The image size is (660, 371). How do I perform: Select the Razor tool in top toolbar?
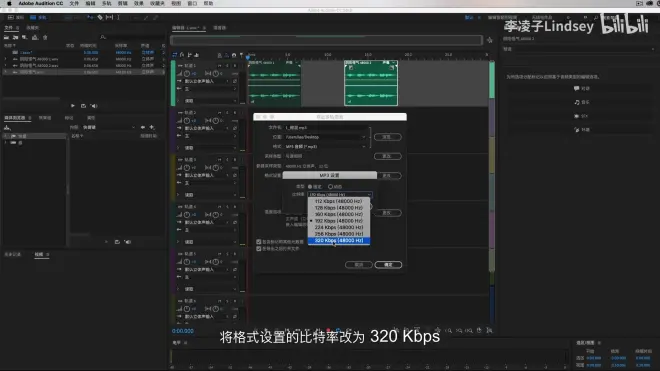[x=100, y=18]
